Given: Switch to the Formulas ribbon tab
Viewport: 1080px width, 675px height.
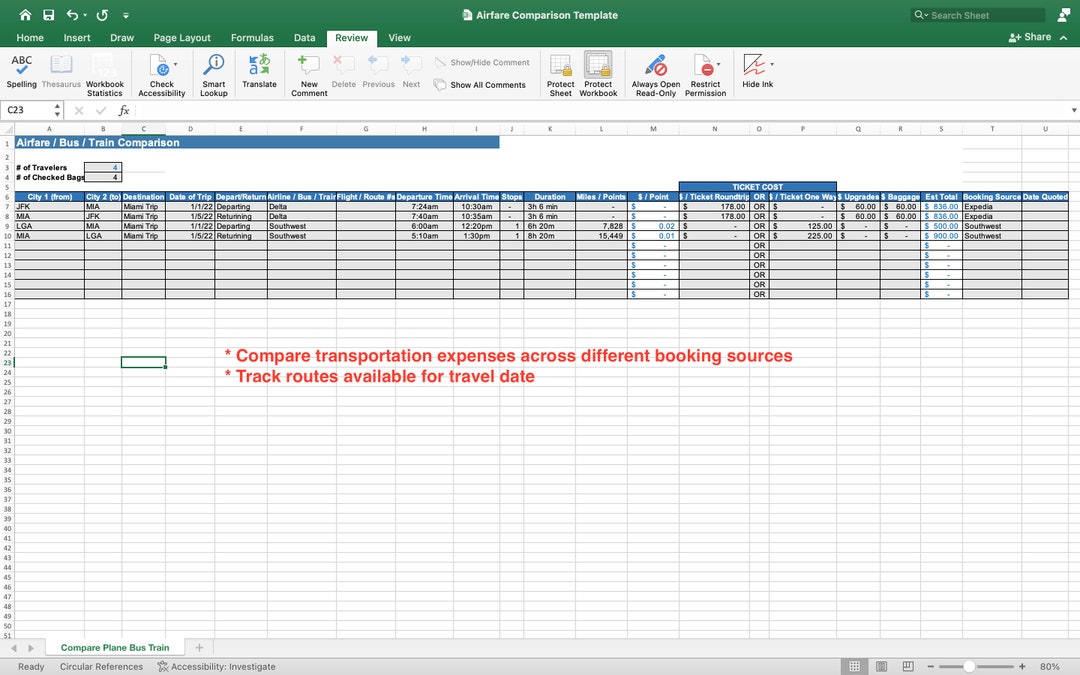Looking at the screenshot, I should pyautogui.click(x=252, y=37).
